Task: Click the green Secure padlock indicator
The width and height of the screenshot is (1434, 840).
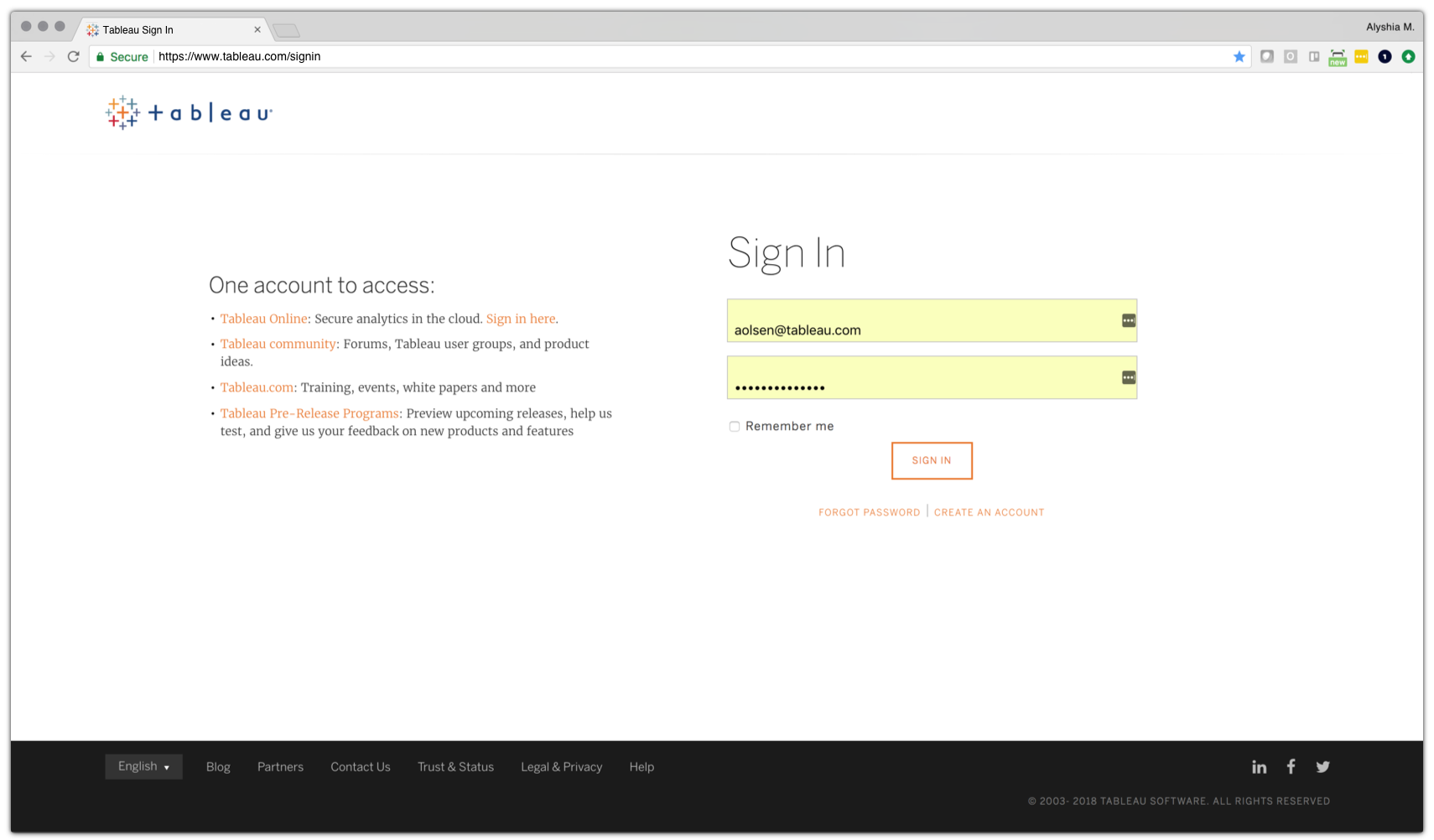Action: (122, 56)
